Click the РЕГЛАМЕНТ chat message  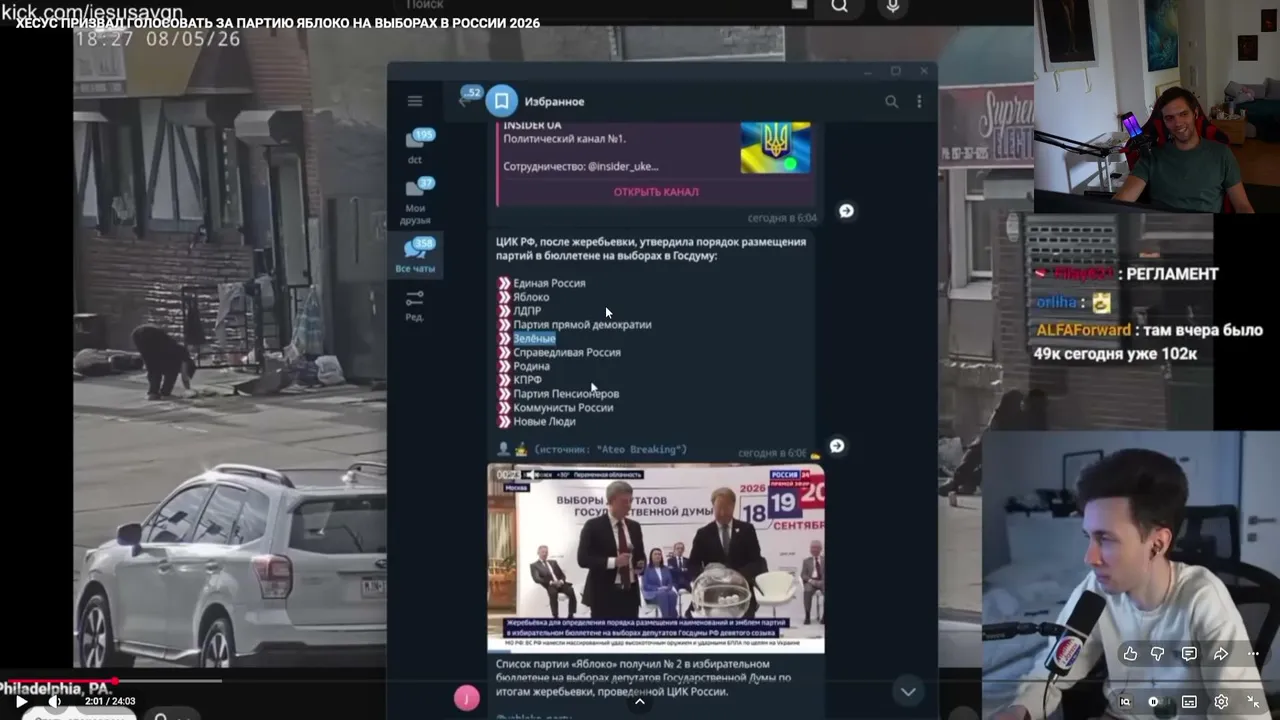pyautogui.click(x=1172, y=274)
